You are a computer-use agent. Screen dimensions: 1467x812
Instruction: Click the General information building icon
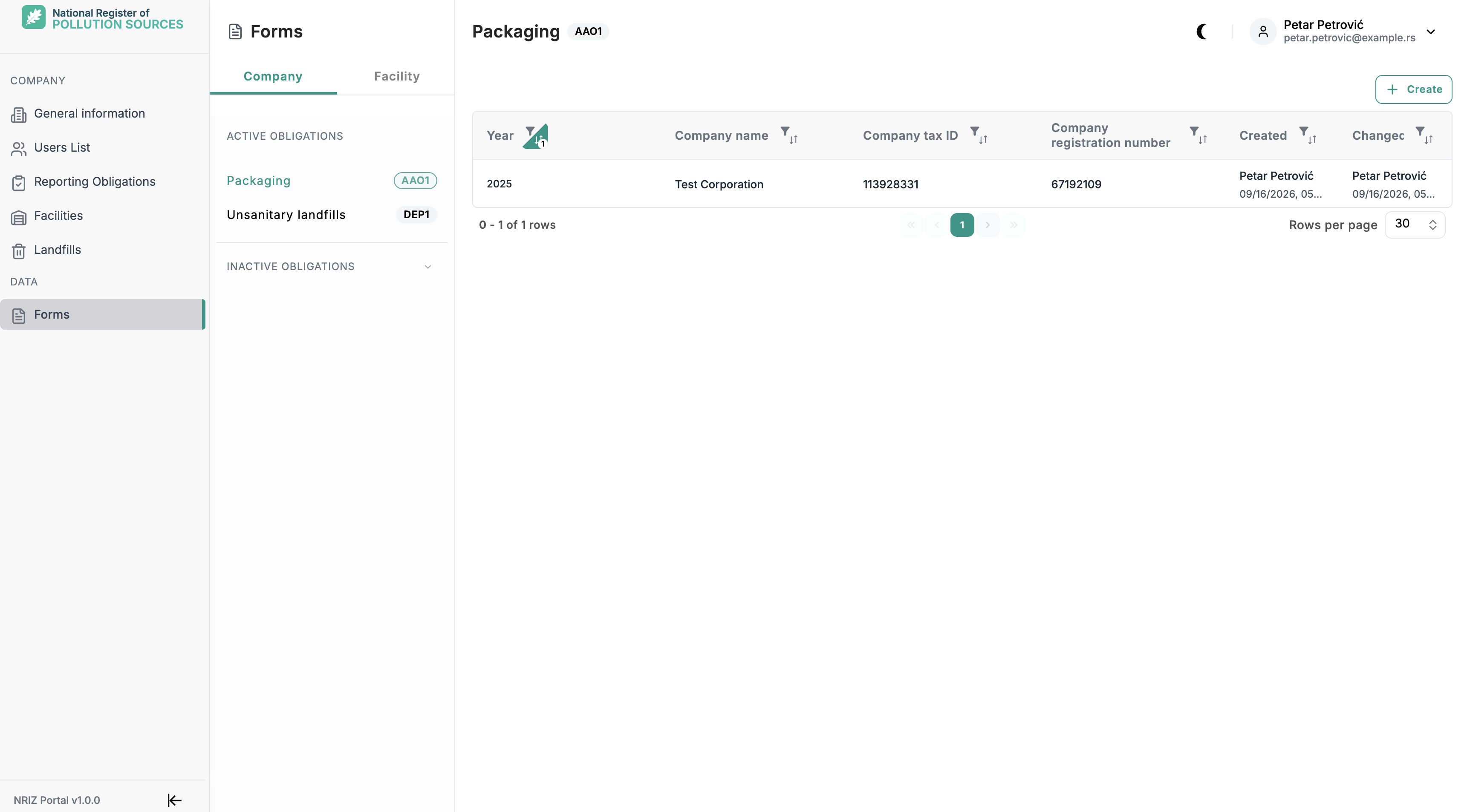pos(19,115)
